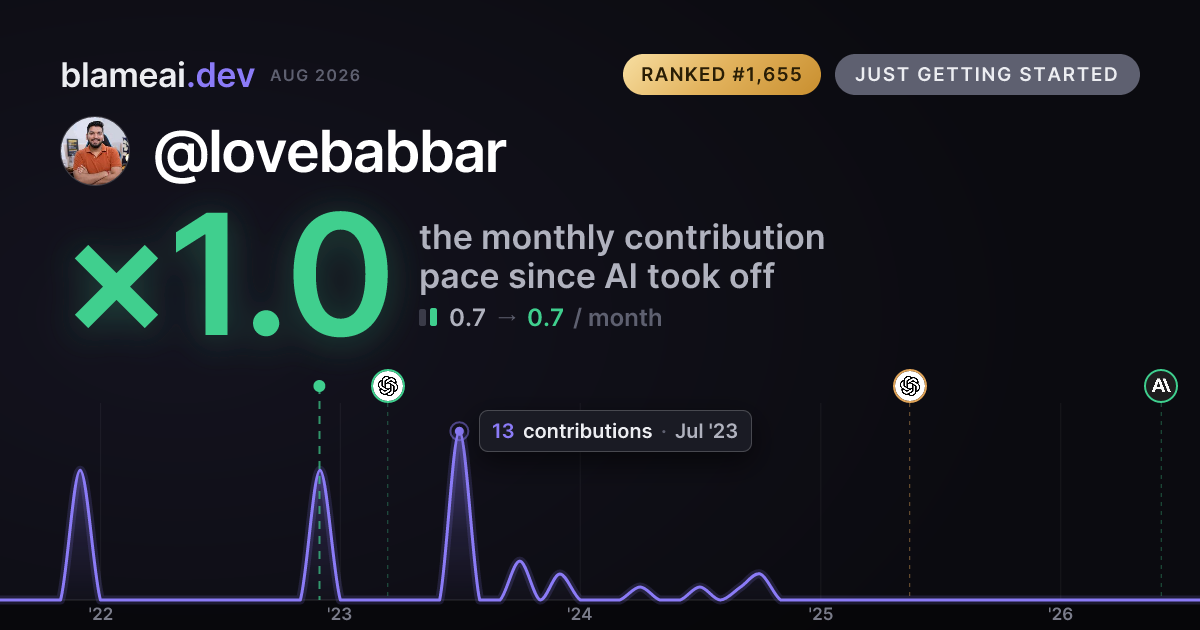Viewport: 1200px width, 630px height.
Task: Click the '26 year axis label
Action: pos(1061,614)
